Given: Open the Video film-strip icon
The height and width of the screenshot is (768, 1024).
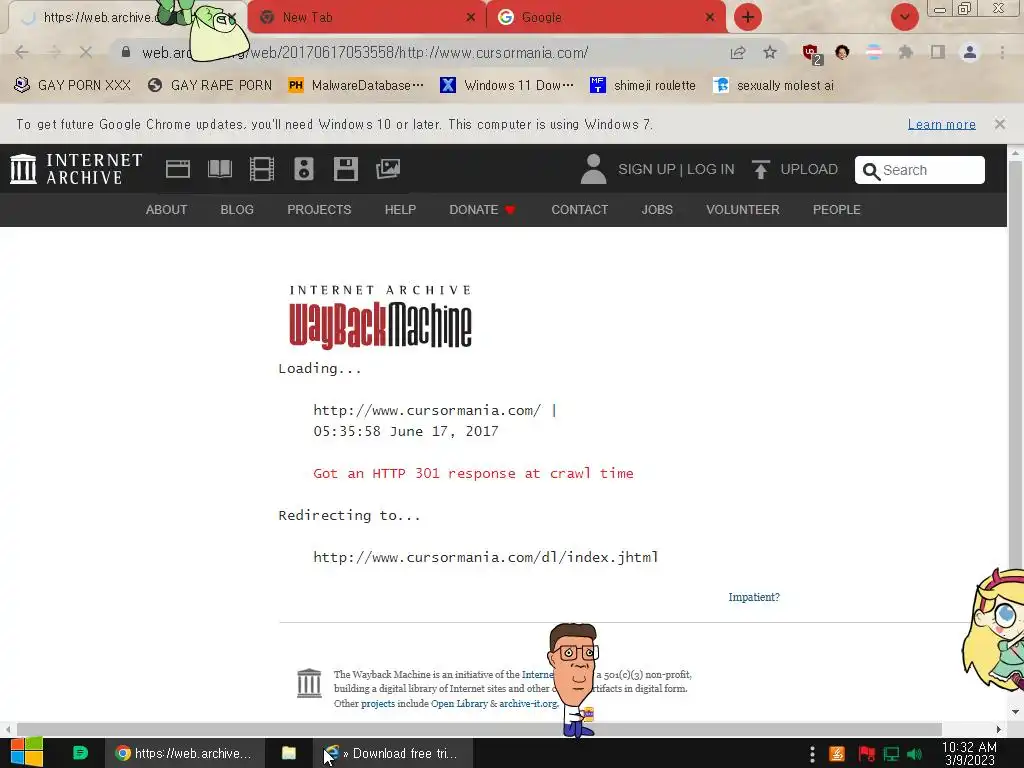Looking at the screenshot, I should 261,169.
